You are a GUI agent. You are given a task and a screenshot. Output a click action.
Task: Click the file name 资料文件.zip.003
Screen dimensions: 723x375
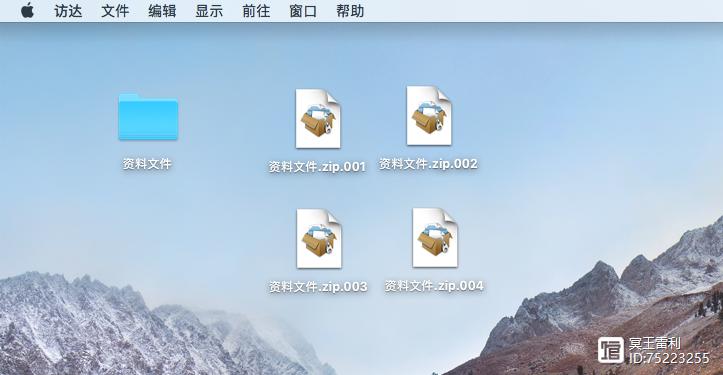tap(318, 286)
